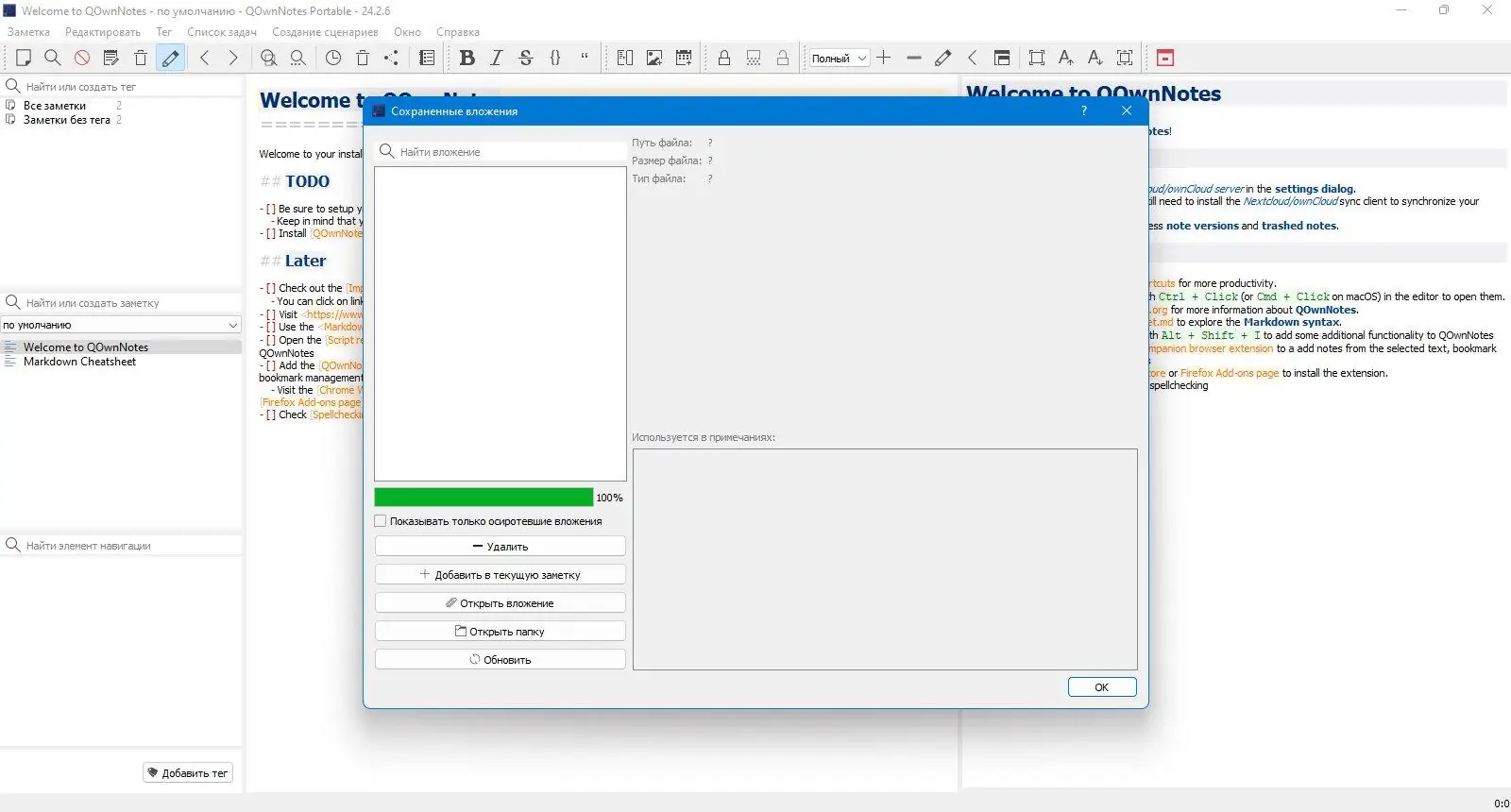Open the Заметка menu
Image resolution: width=1511 pixels, height=812 pixels.
(28, 32)
